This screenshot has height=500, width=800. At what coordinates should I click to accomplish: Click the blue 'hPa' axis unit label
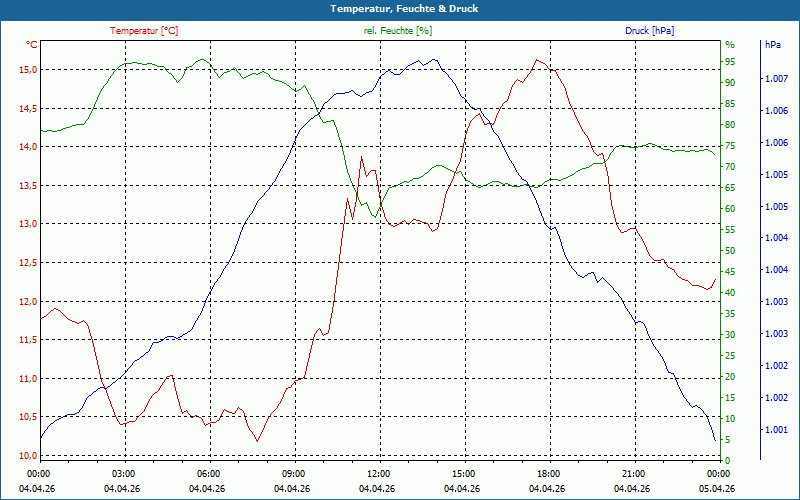[773, 45]
